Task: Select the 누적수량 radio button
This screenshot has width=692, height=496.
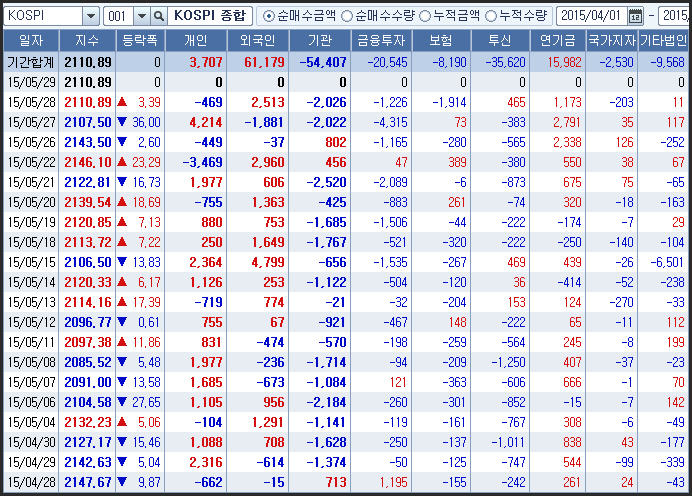Action: 491,16
